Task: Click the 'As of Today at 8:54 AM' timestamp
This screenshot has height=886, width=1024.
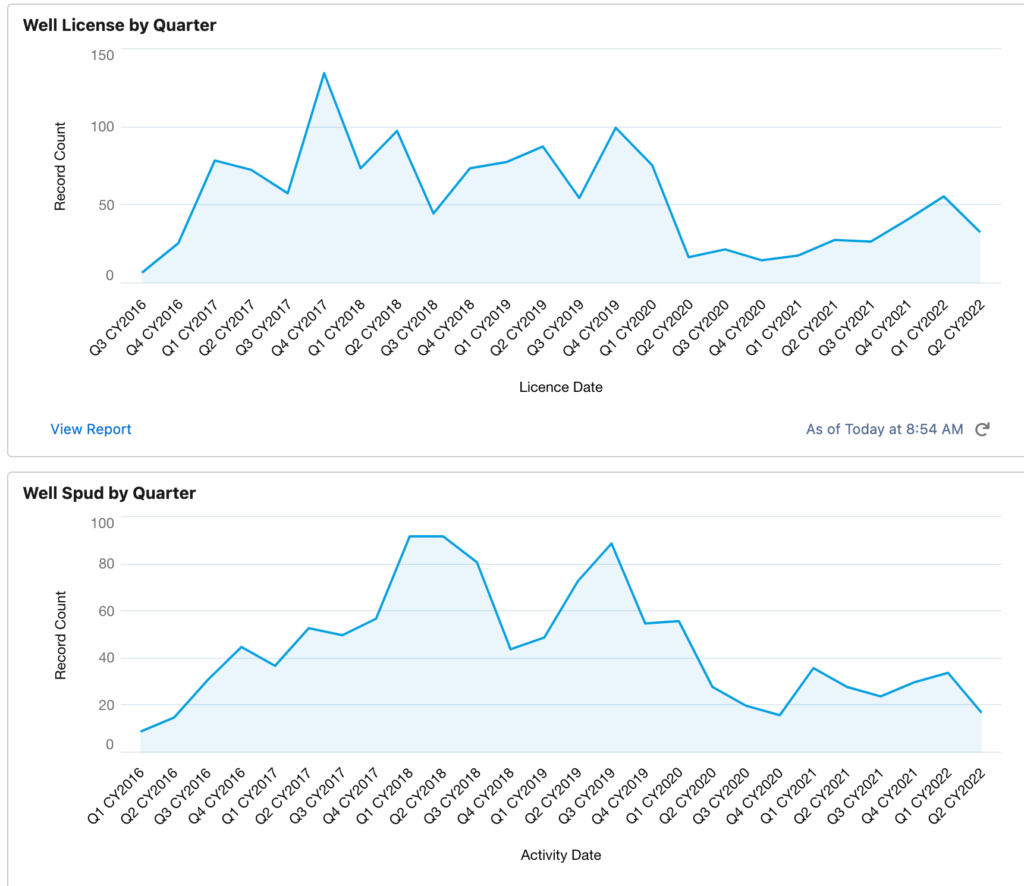Action: point(884,429)
